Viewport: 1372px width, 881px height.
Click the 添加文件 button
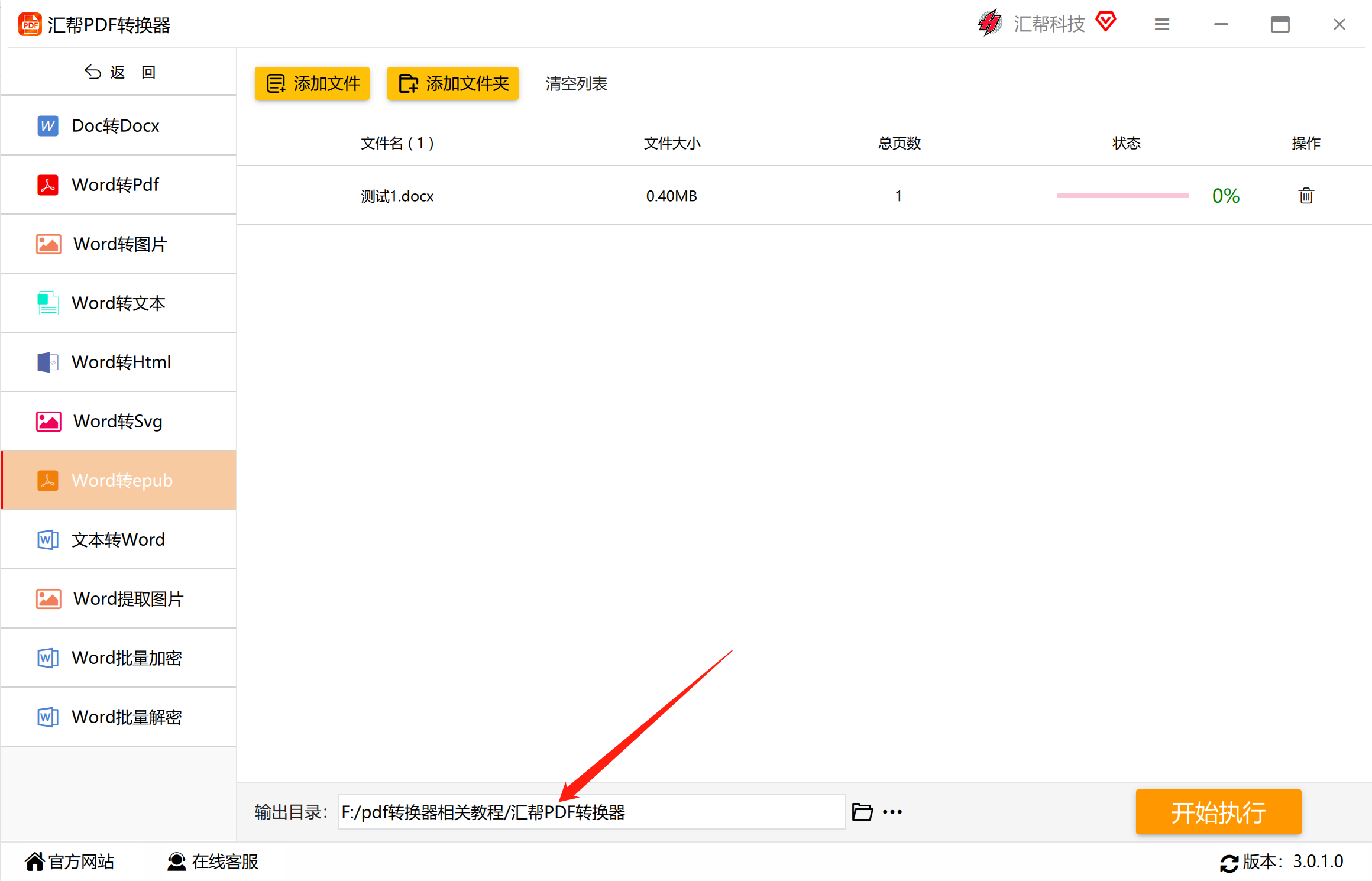[312, 83]
